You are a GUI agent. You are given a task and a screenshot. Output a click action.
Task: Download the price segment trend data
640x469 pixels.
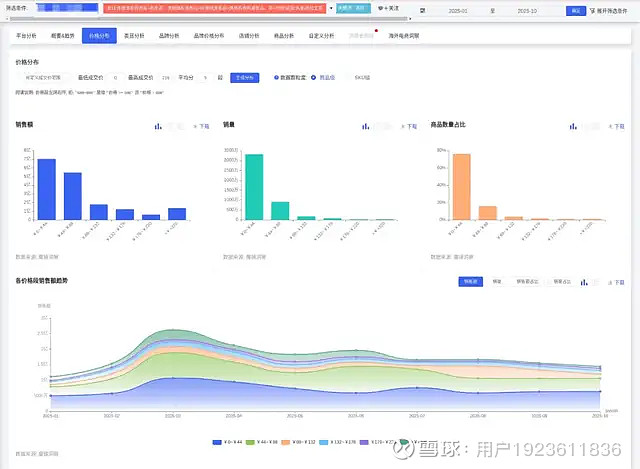[x=616, y=282]
